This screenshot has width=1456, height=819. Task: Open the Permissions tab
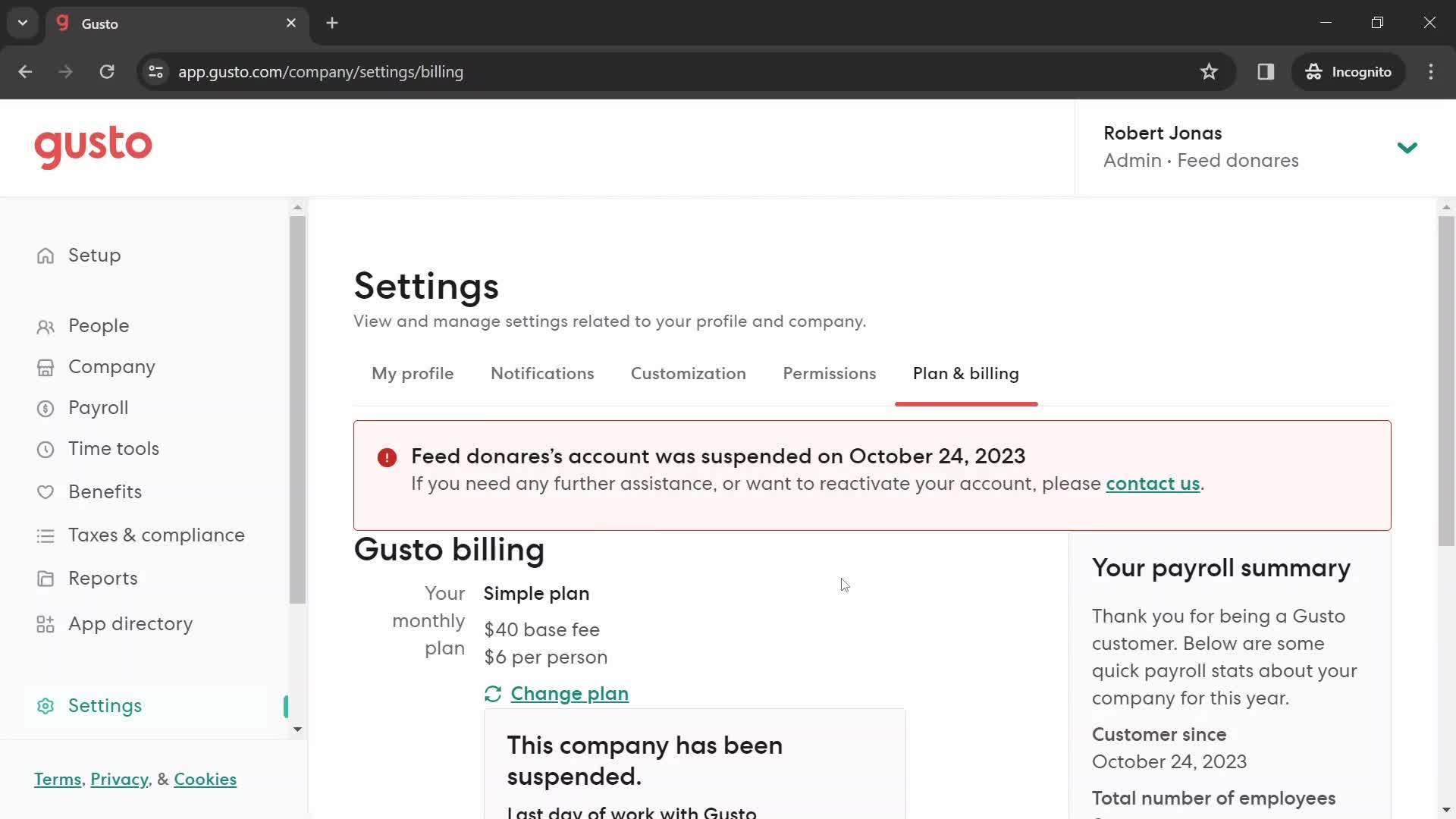[829, 373]
